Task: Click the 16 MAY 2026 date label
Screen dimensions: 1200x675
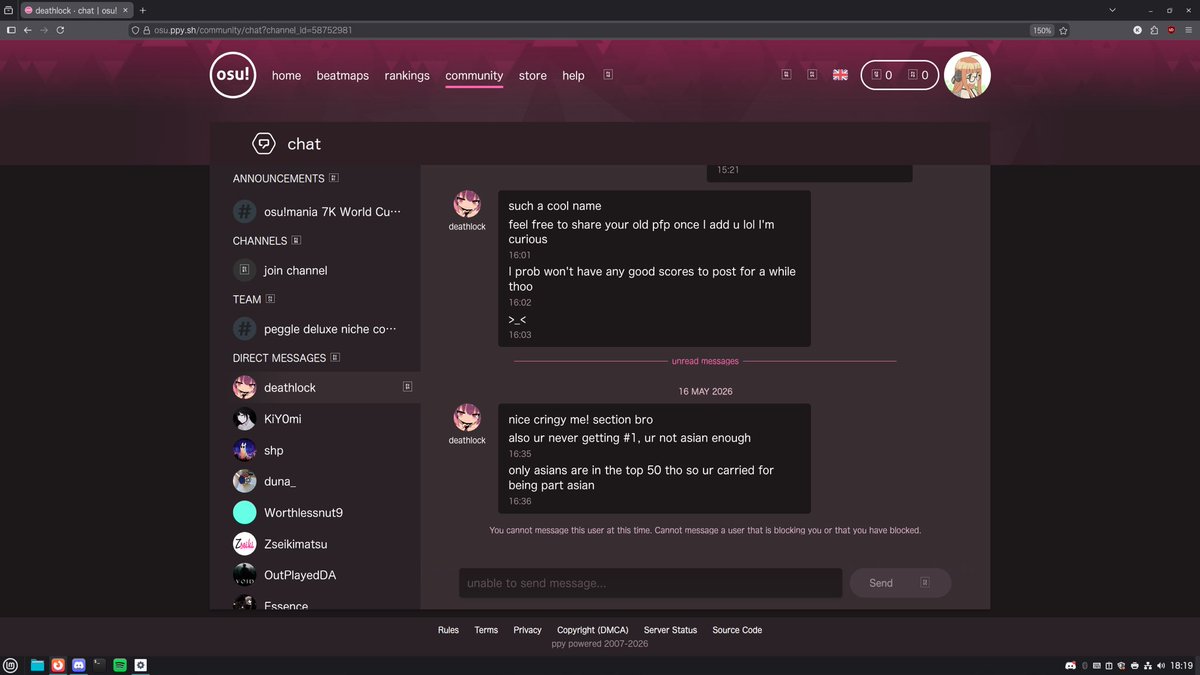Action: click(705, 391)
